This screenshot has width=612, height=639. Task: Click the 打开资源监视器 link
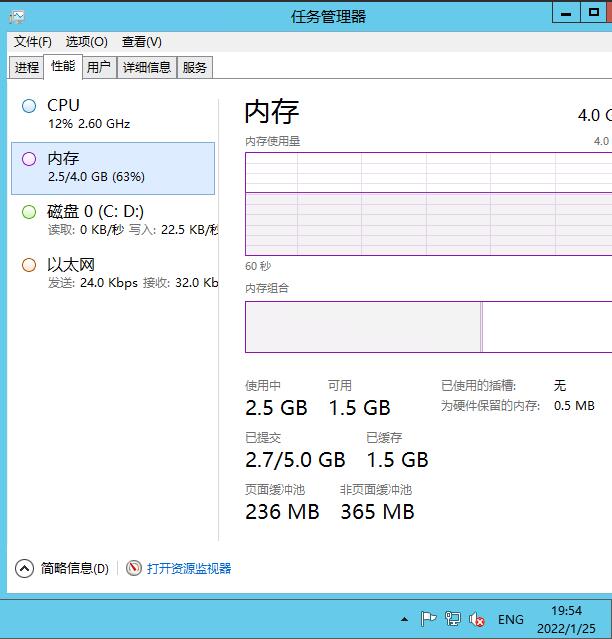[x=189, y=568]
